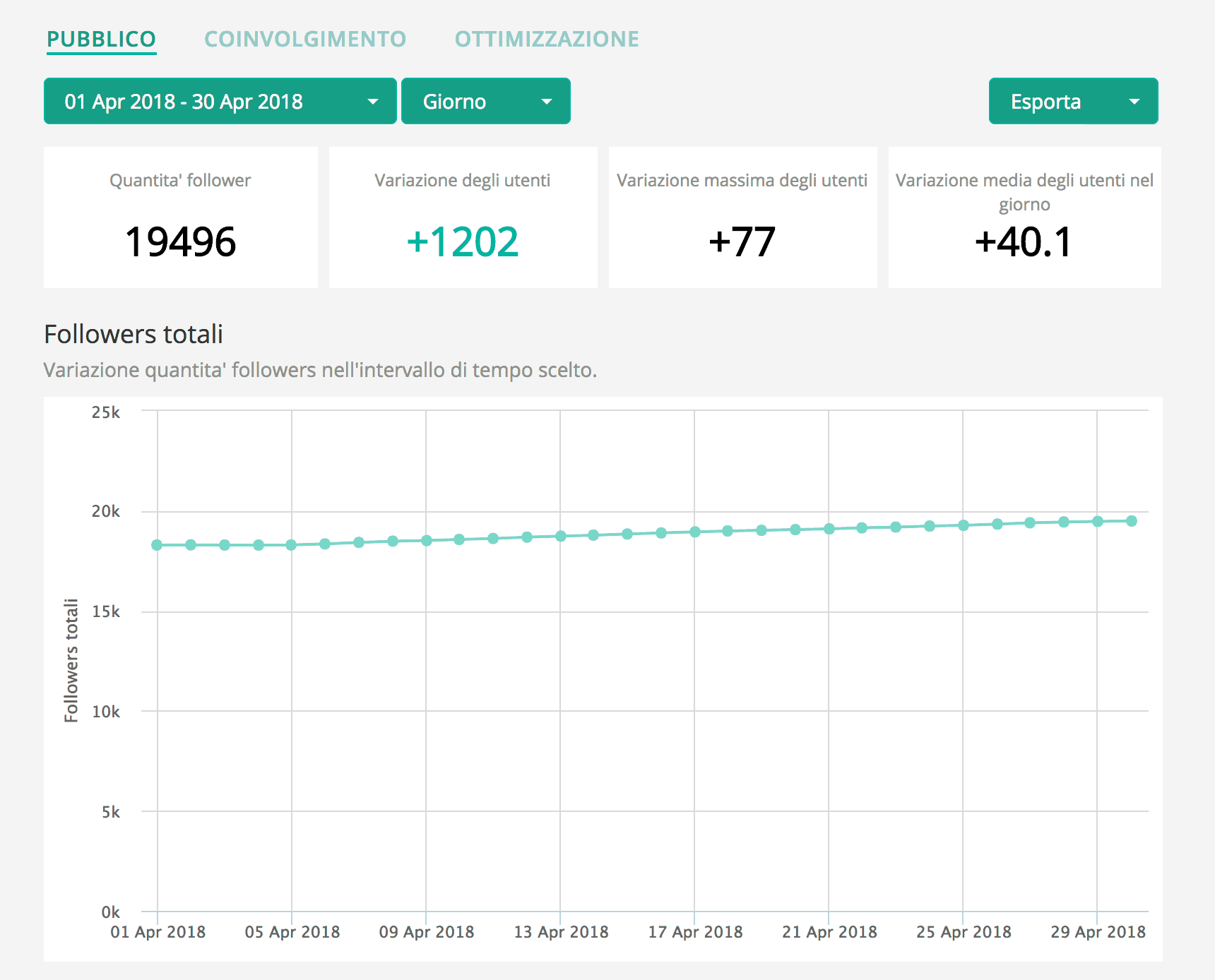Click the date range dropdown chevron
Image resolution: width=1215 pixels, height=980 pixels.
click(374, 101)
